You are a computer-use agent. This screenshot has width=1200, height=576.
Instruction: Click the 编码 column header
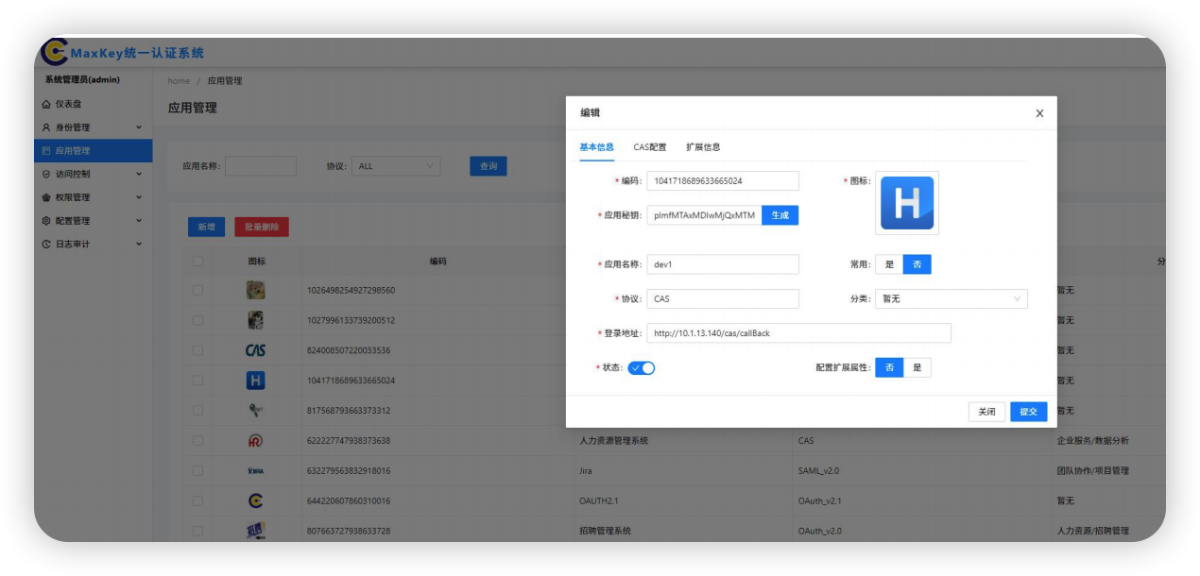click(x=438, y=261)
